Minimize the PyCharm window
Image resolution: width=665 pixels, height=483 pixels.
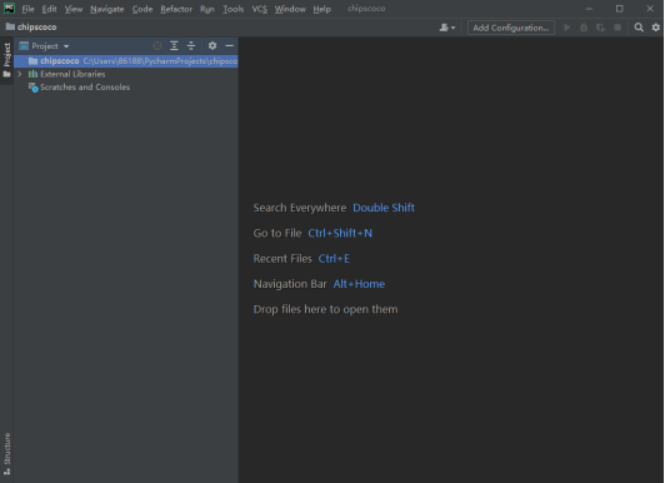tap(589, 9)
